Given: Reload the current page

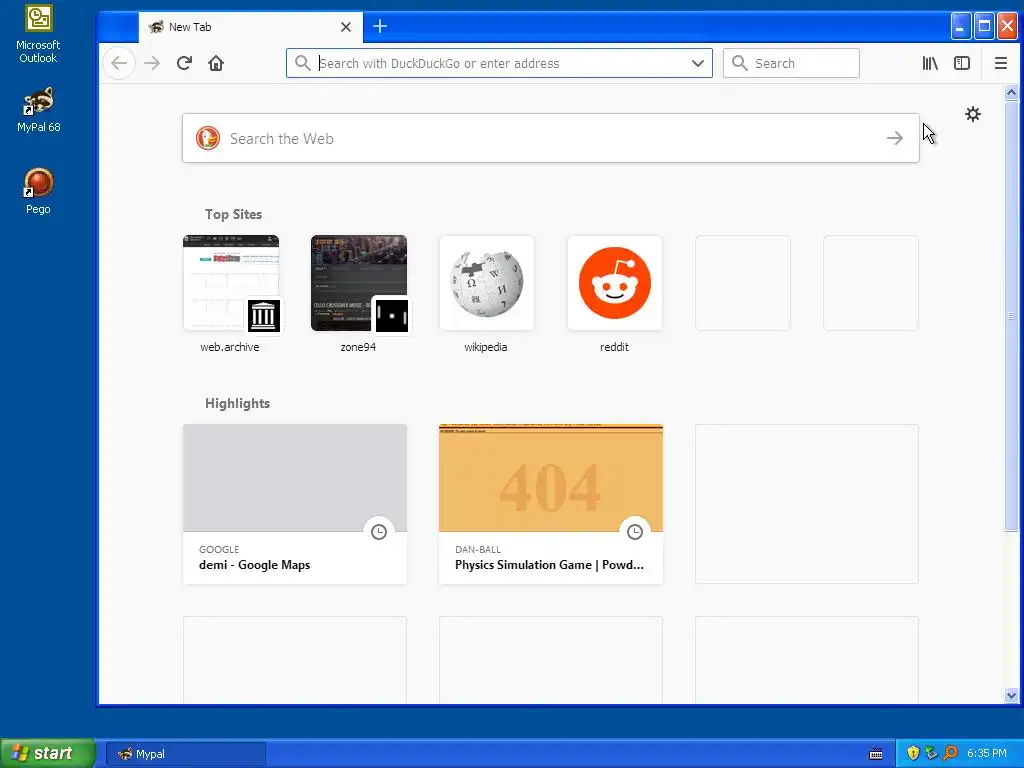Looking at the screenshot, I should [184, 63].
